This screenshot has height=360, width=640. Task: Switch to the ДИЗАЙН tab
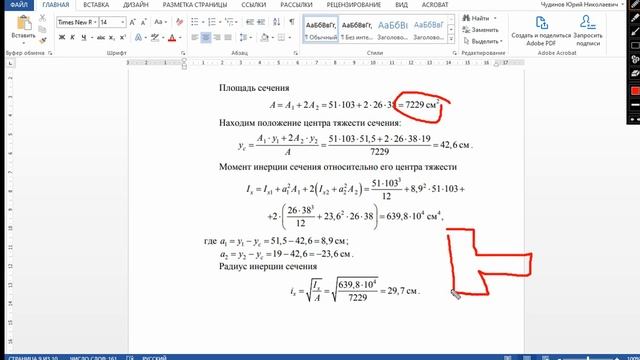coord(136,5)
